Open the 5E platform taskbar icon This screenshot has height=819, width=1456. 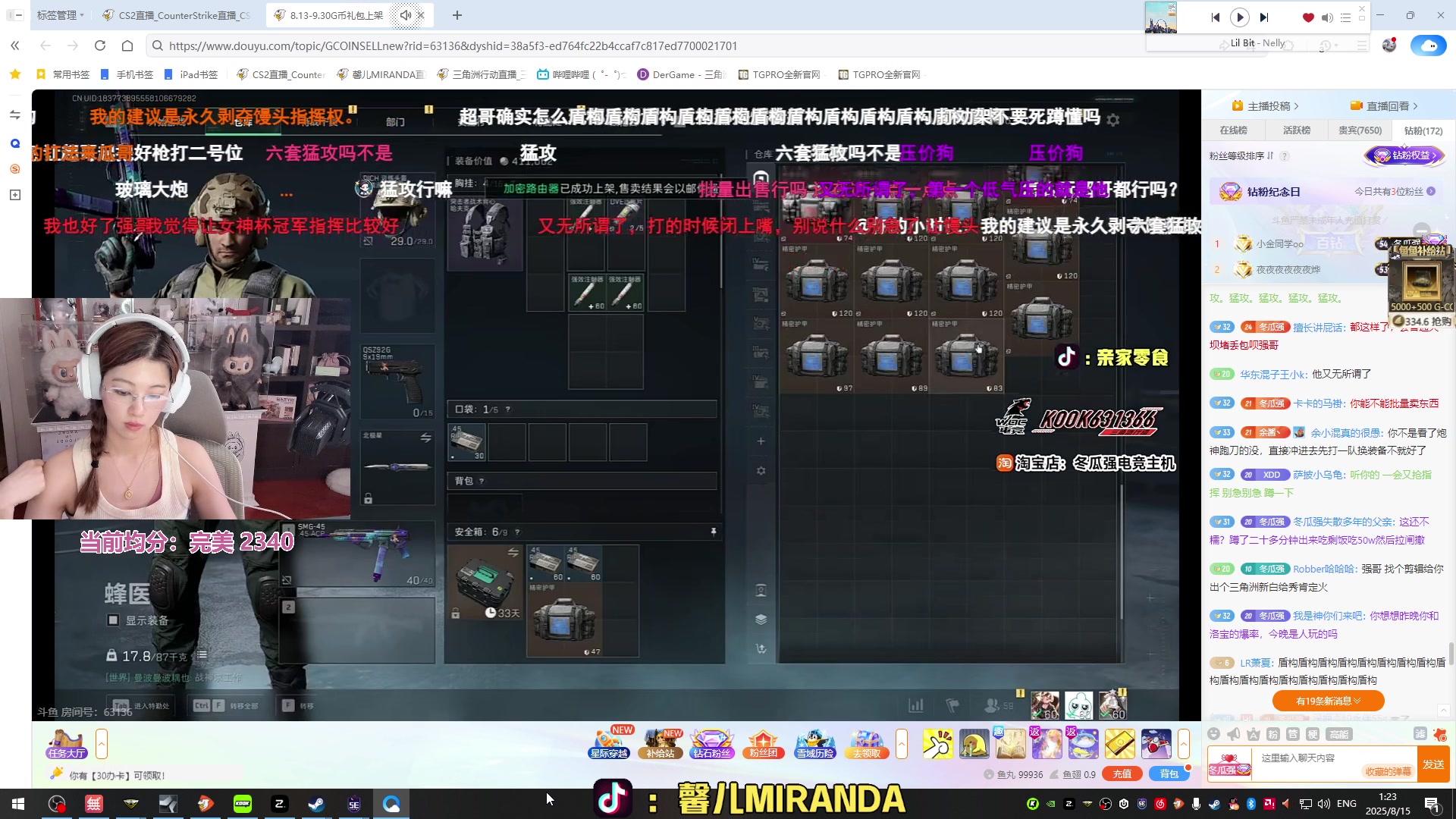point(354,804)
